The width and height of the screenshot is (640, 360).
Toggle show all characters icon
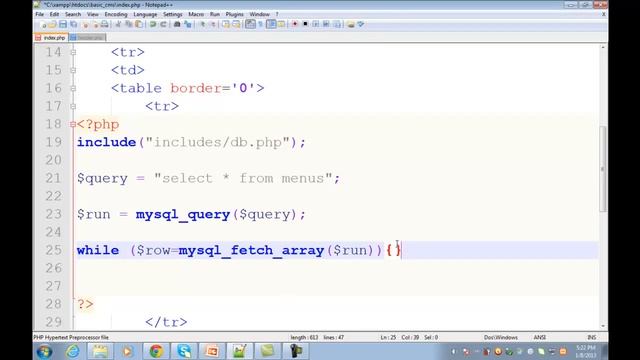[260, 24]
